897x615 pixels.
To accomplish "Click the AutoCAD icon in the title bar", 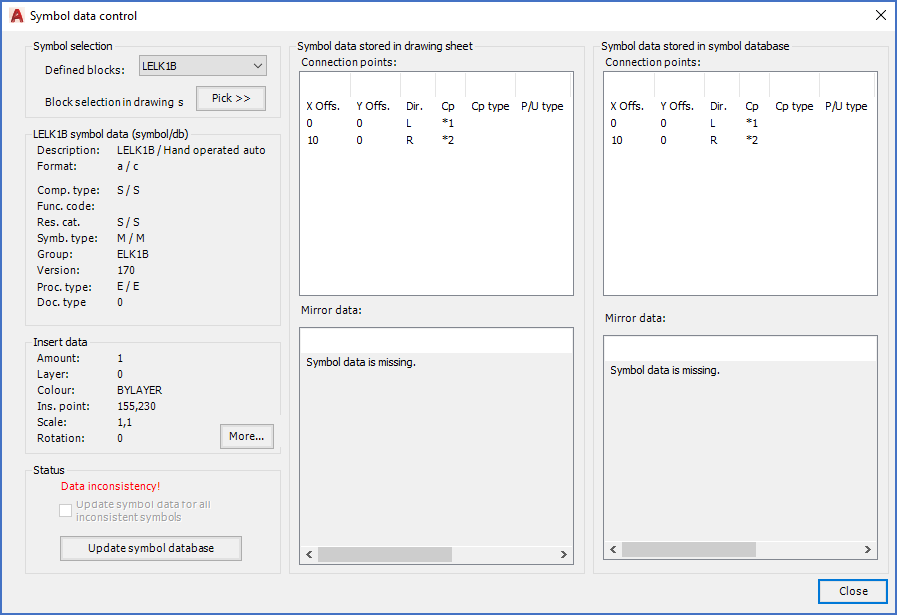I will (15, 15).
